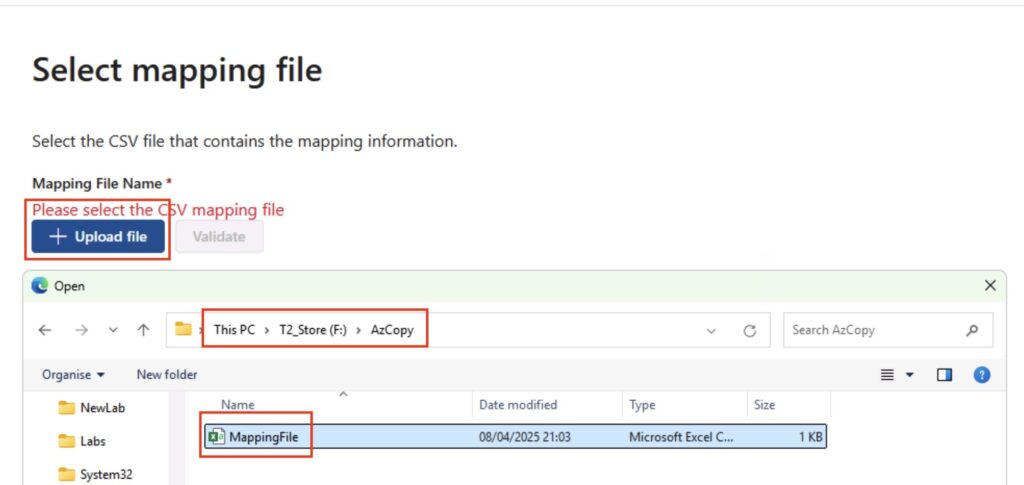Refresh the AzCopy folder view
The image size is (1024, 485).
(750, 330)
